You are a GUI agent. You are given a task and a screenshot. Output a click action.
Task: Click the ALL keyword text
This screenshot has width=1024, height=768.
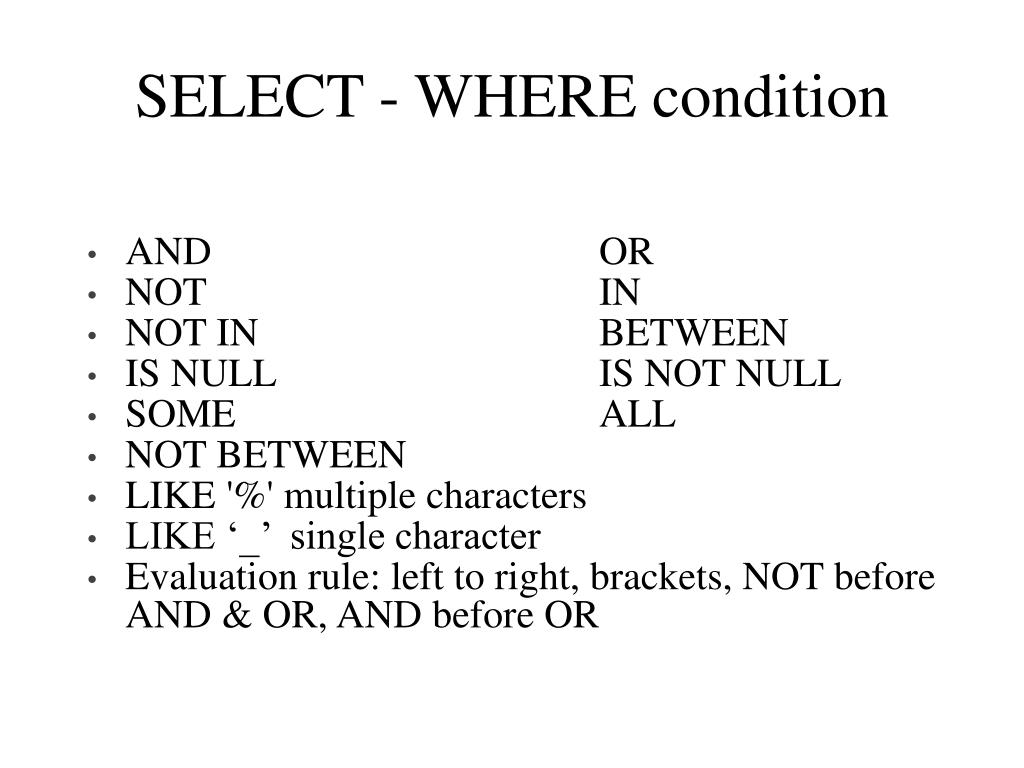(637, 414)
